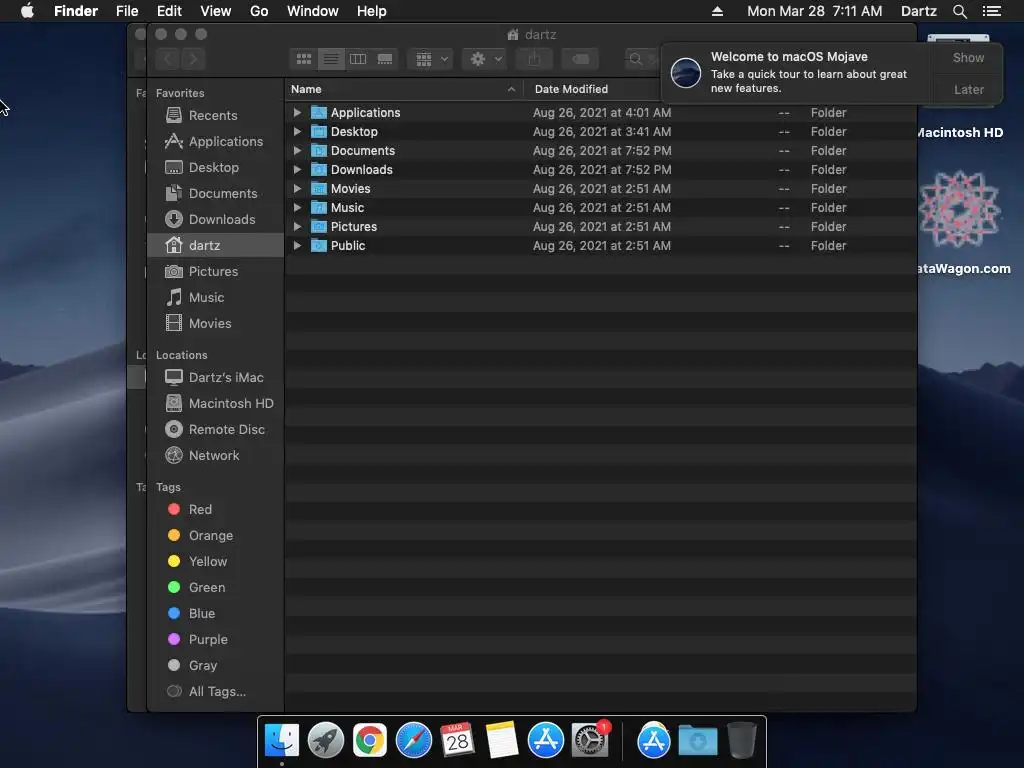Expand the Movies folder disclosure triangle
Image resolution: width=1024 pixels, height=768 pixels.
point(297,188)
